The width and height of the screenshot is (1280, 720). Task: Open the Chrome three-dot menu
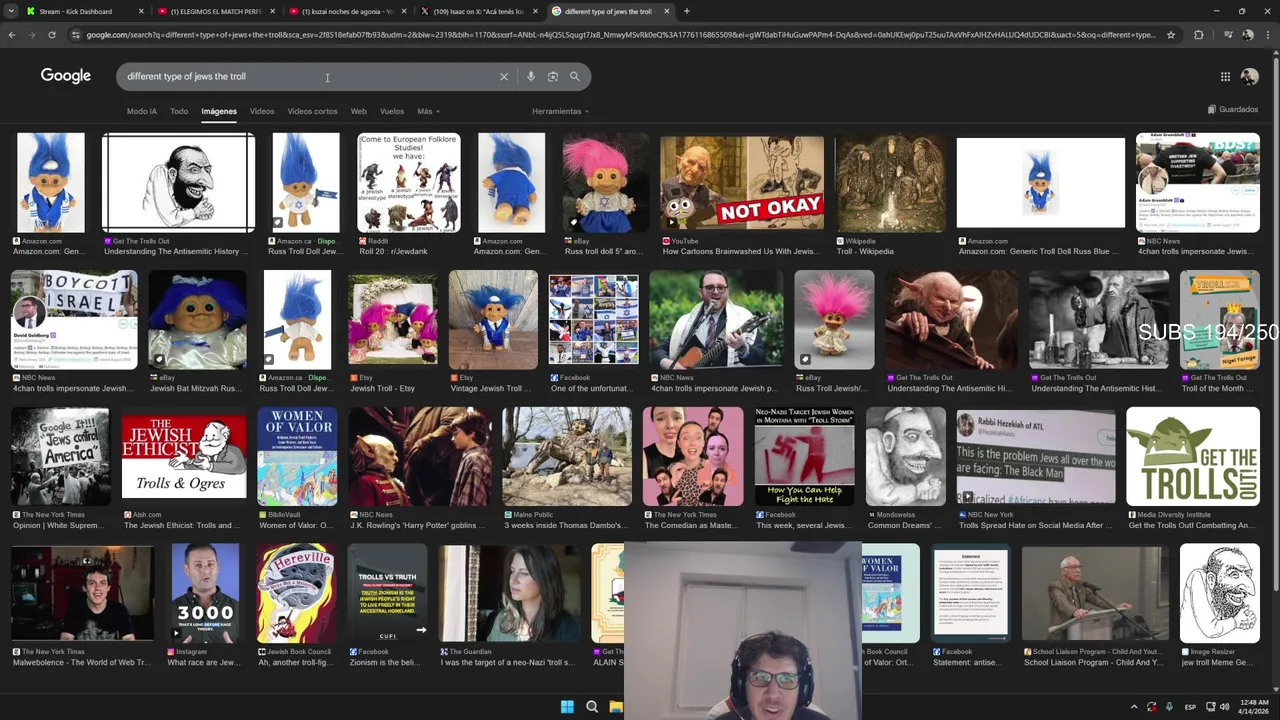click(1266, 35)
